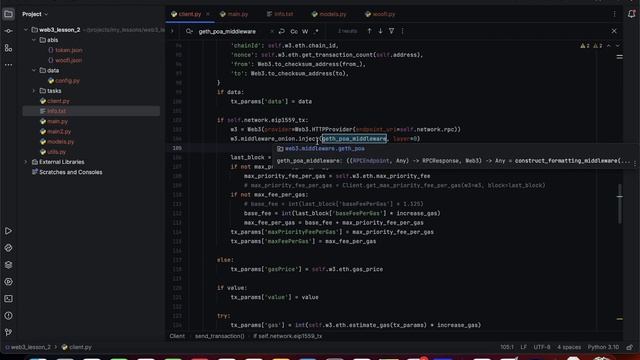This screenshot has height=360, width=640.
Task: Open the Run tool window
Action: pos(8,231)
